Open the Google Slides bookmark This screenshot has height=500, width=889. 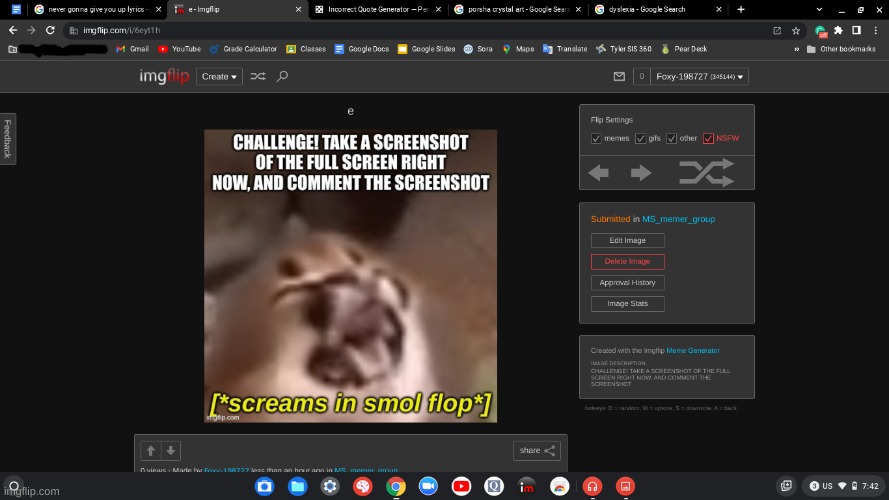coord(426,49)
